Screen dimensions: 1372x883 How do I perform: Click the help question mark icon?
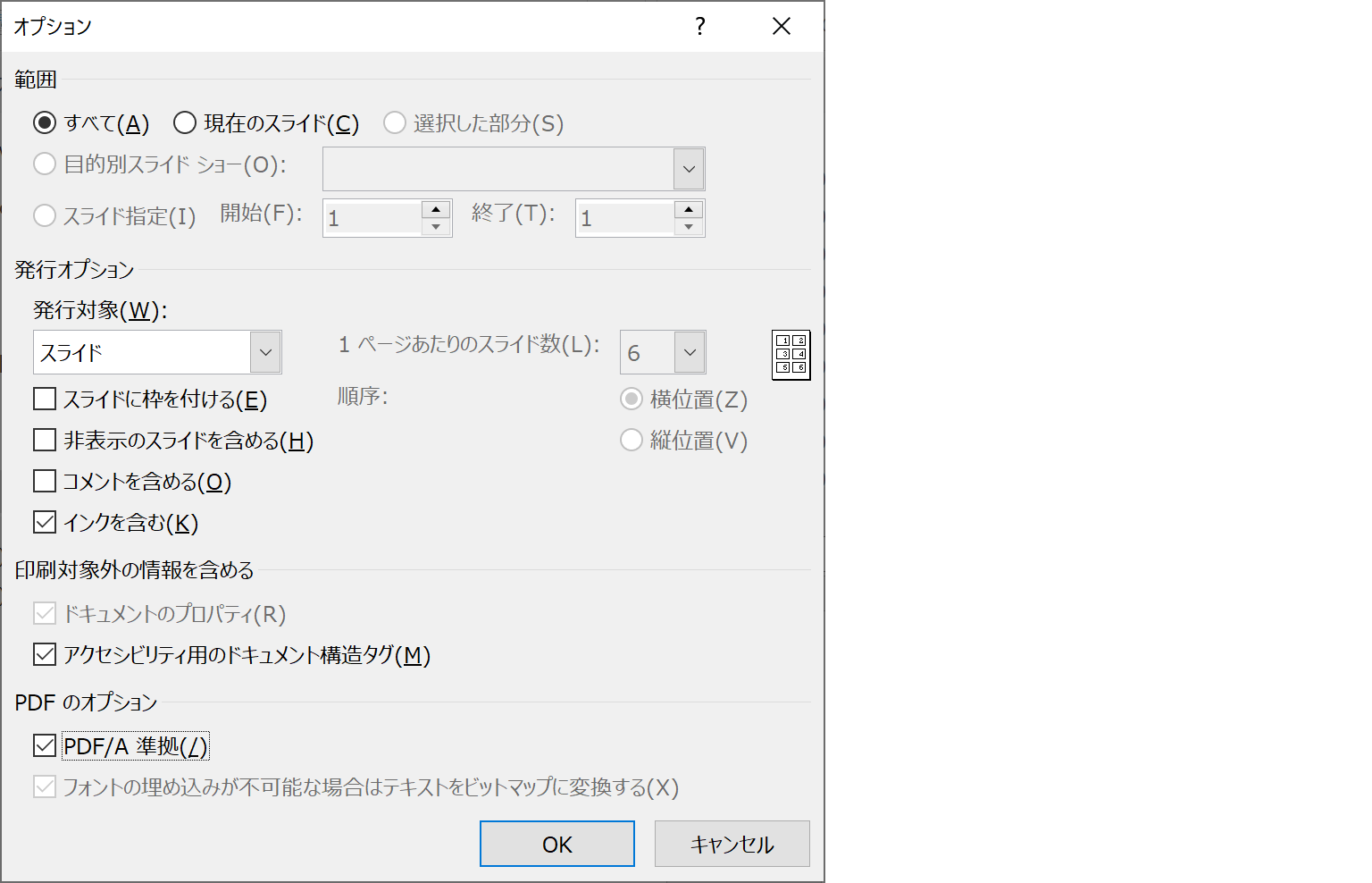tap(700, 27)
